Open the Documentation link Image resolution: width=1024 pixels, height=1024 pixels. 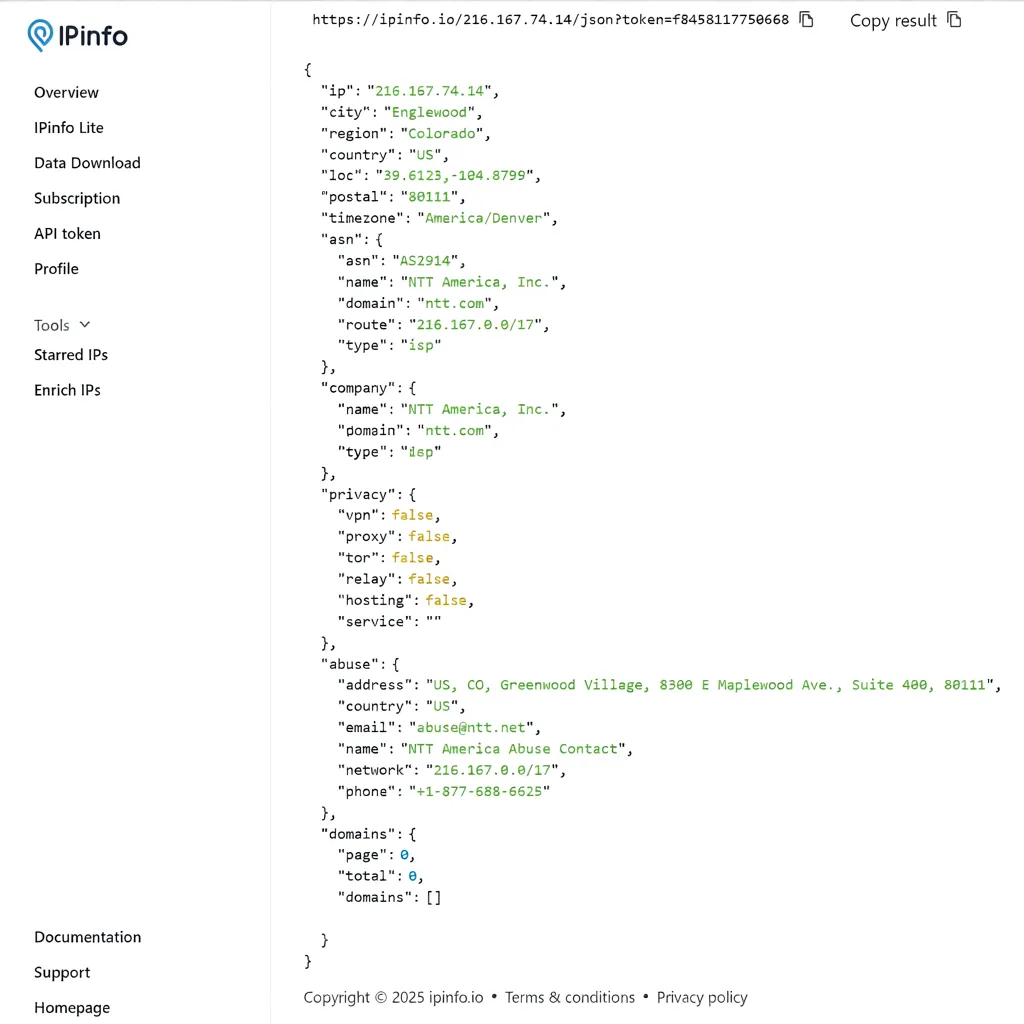tap(88, 937)
